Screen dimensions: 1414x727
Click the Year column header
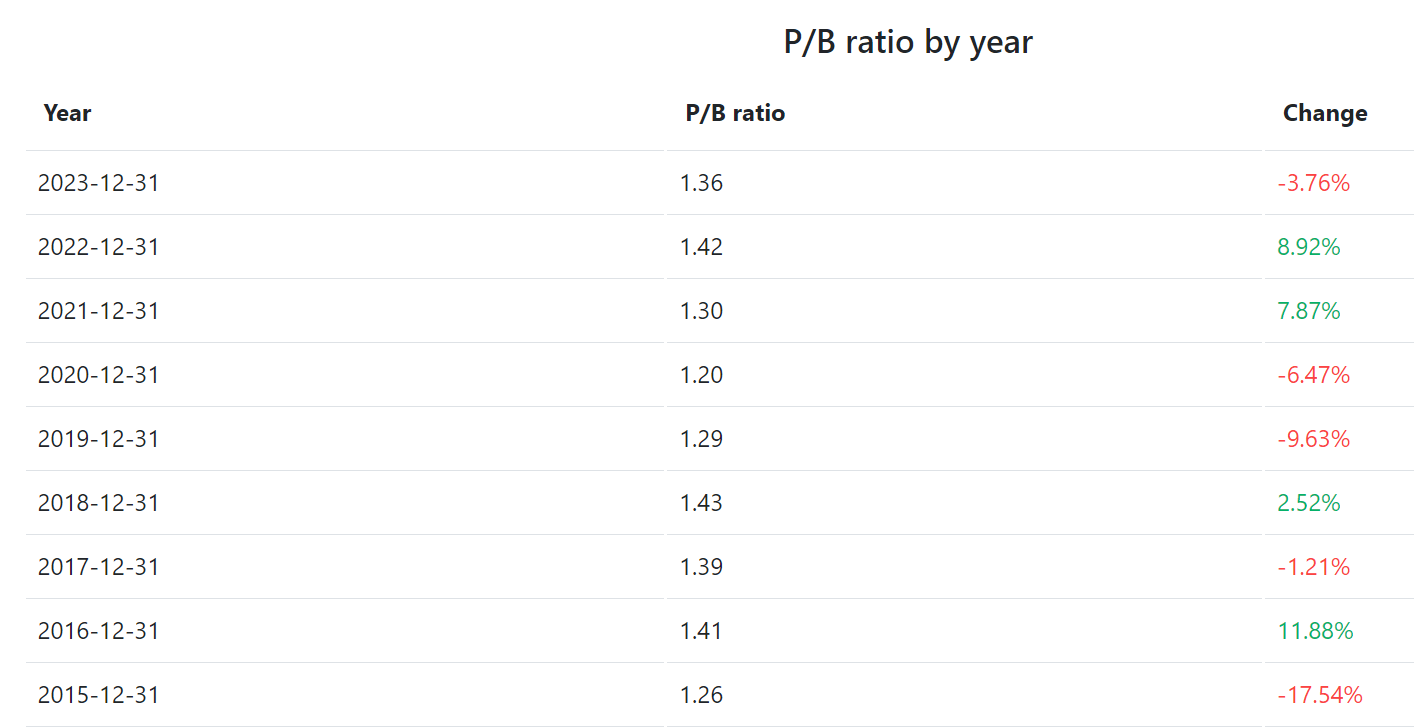67,114
